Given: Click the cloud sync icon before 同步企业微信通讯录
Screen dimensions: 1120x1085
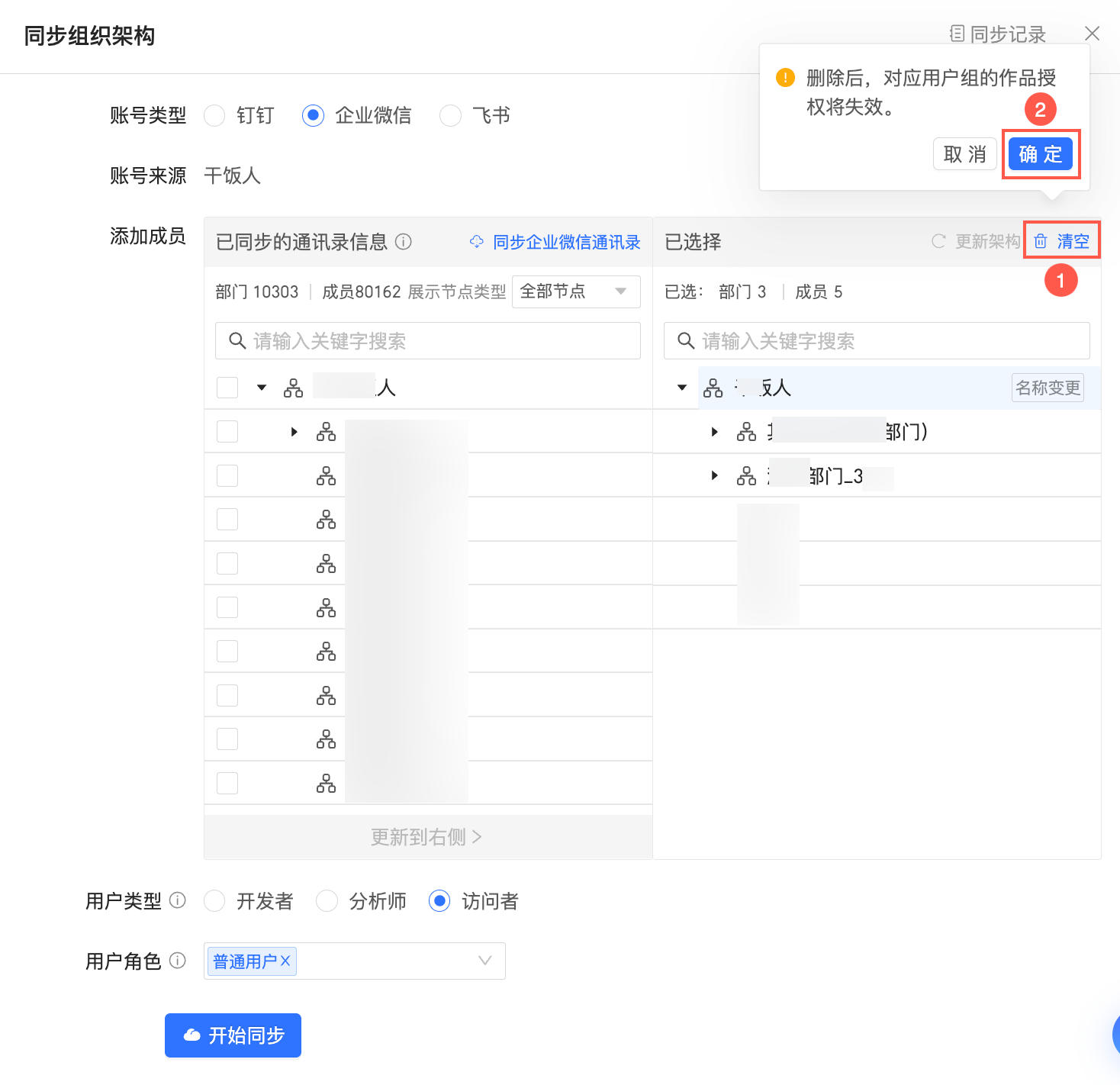Looking at the screenshot, I should [x=477, y=242].
